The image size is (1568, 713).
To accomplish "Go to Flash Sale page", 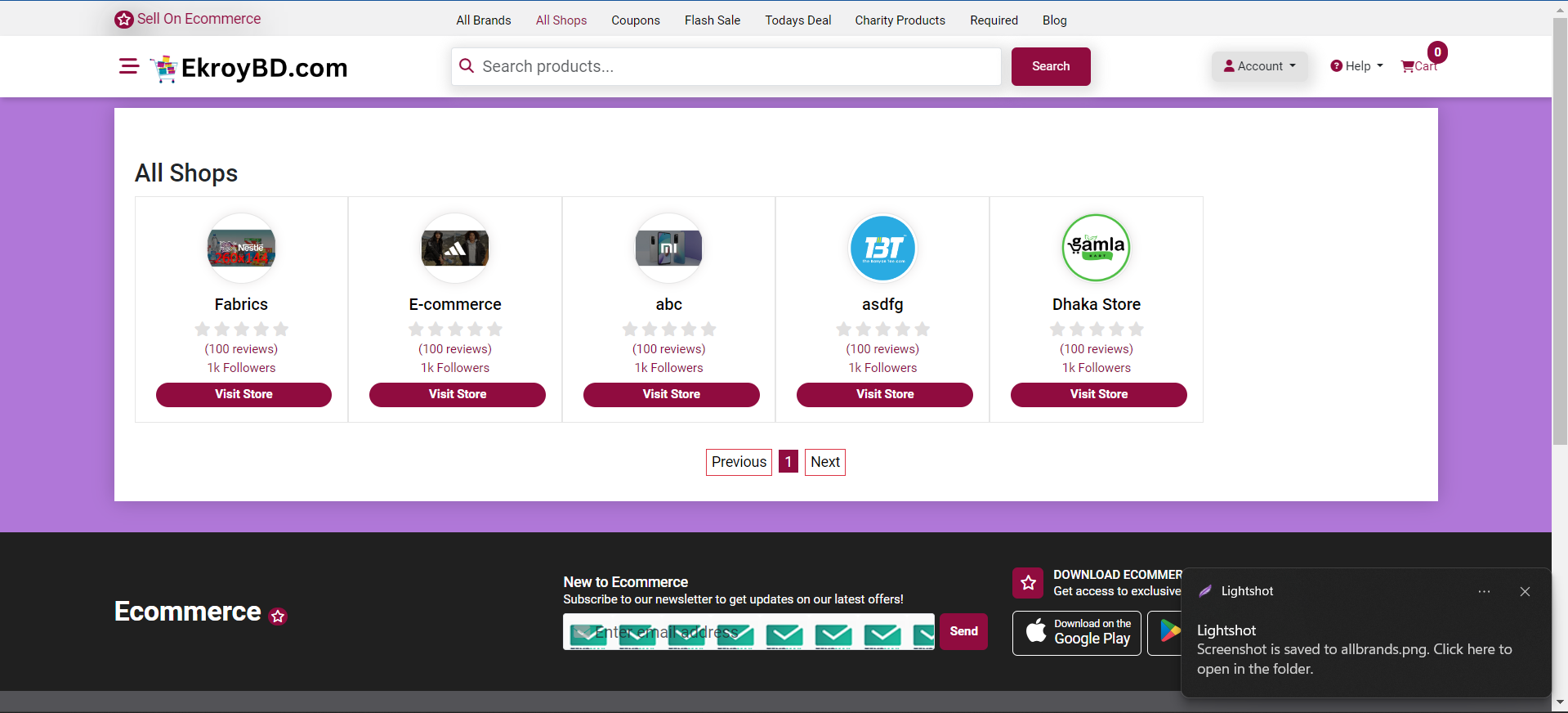I will pos(712,20).
